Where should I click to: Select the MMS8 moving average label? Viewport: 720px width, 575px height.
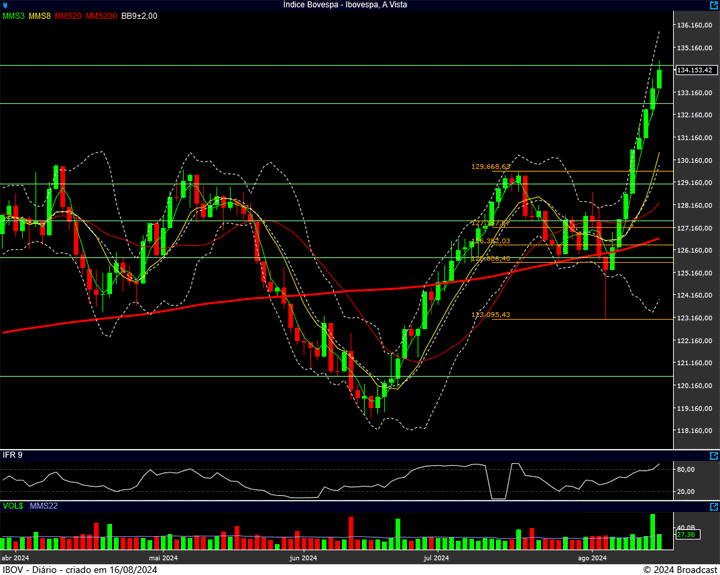[40, 16]
